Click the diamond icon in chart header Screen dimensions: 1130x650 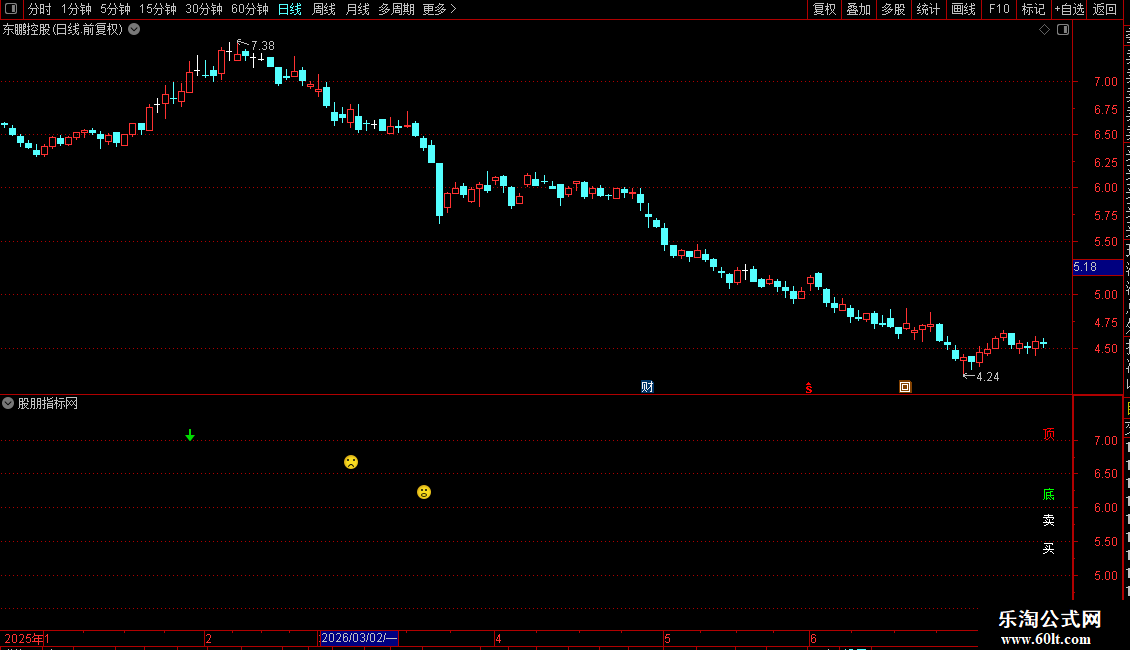[x=1044, y=30]
